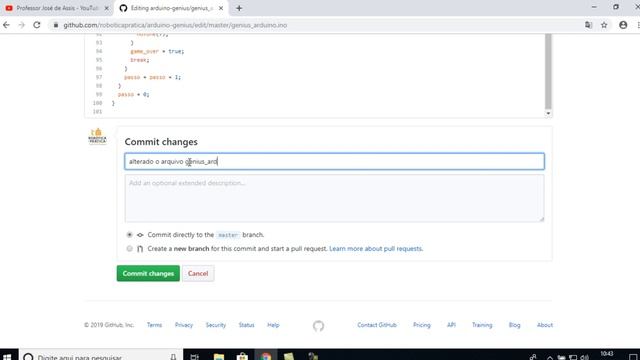Click the 'break;' code line
The width and height of the screenshot is (640, 360).
point(140,60)
